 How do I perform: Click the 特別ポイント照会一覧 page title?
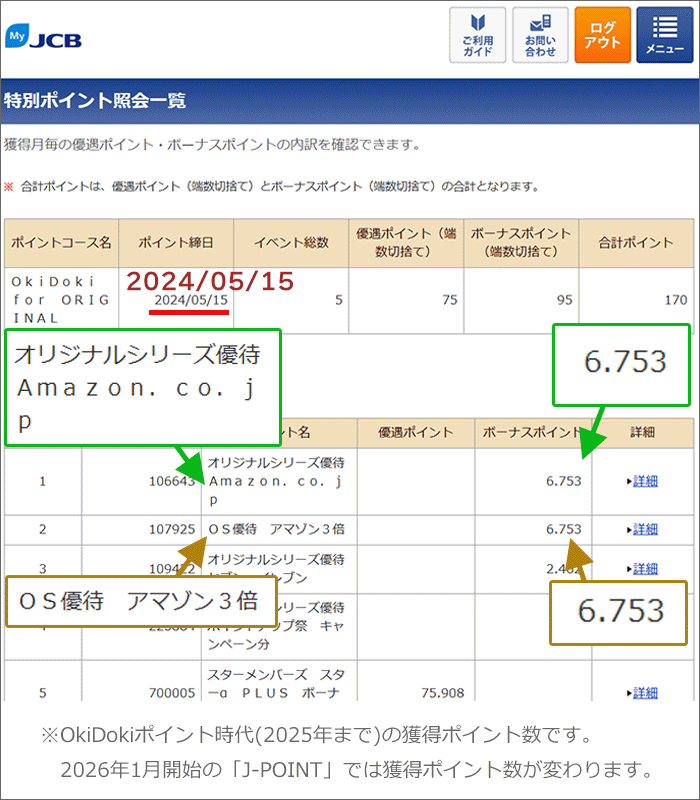pyautogui.click(x=95, y=101)
